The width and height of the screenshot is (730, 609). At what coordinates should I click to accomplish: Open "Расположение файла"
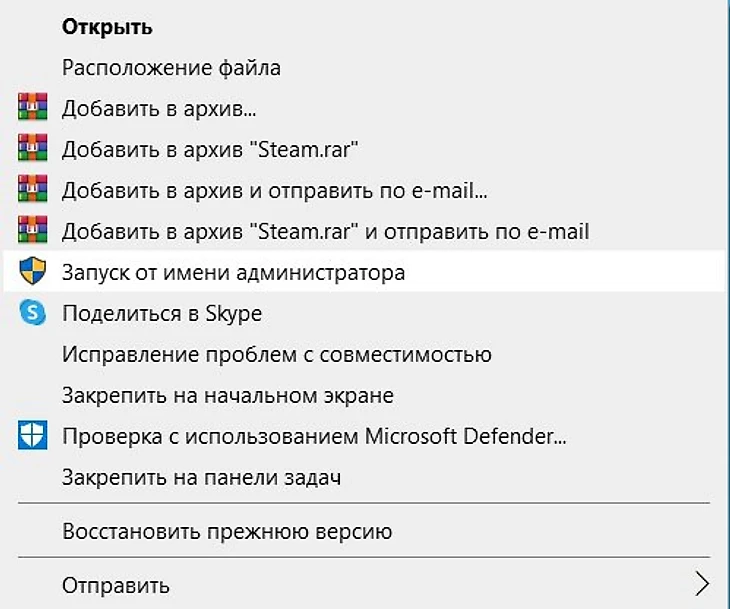(171, 68)
